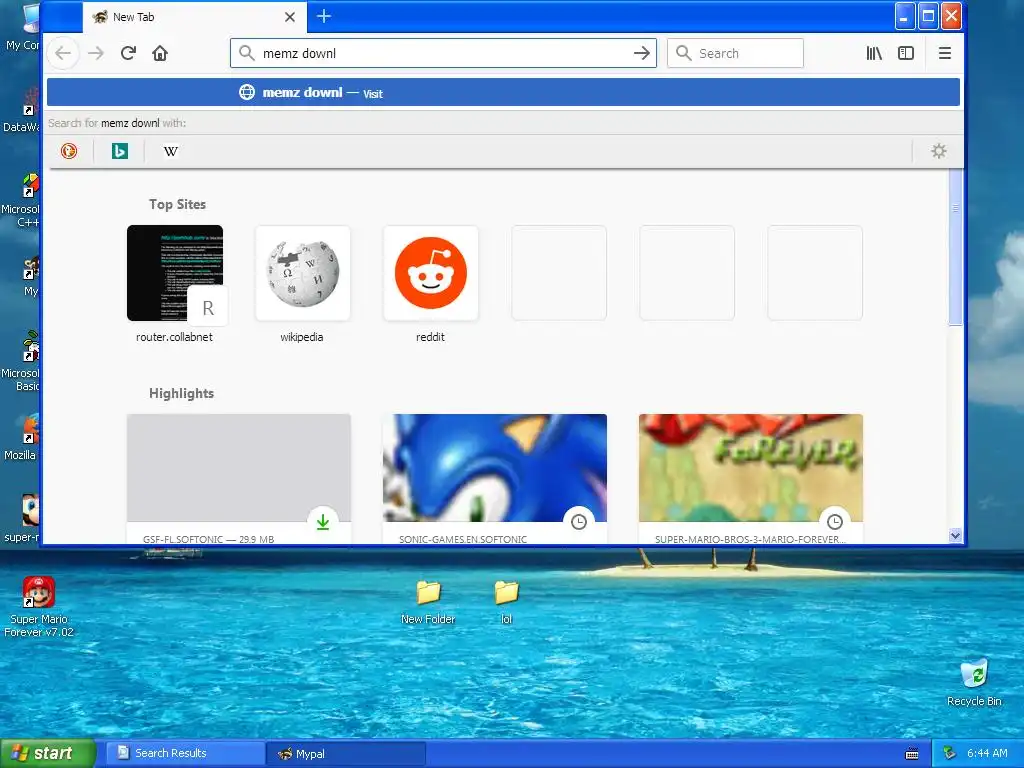Close the New Tab tab
1024x768 pixels.
(290, 17)
